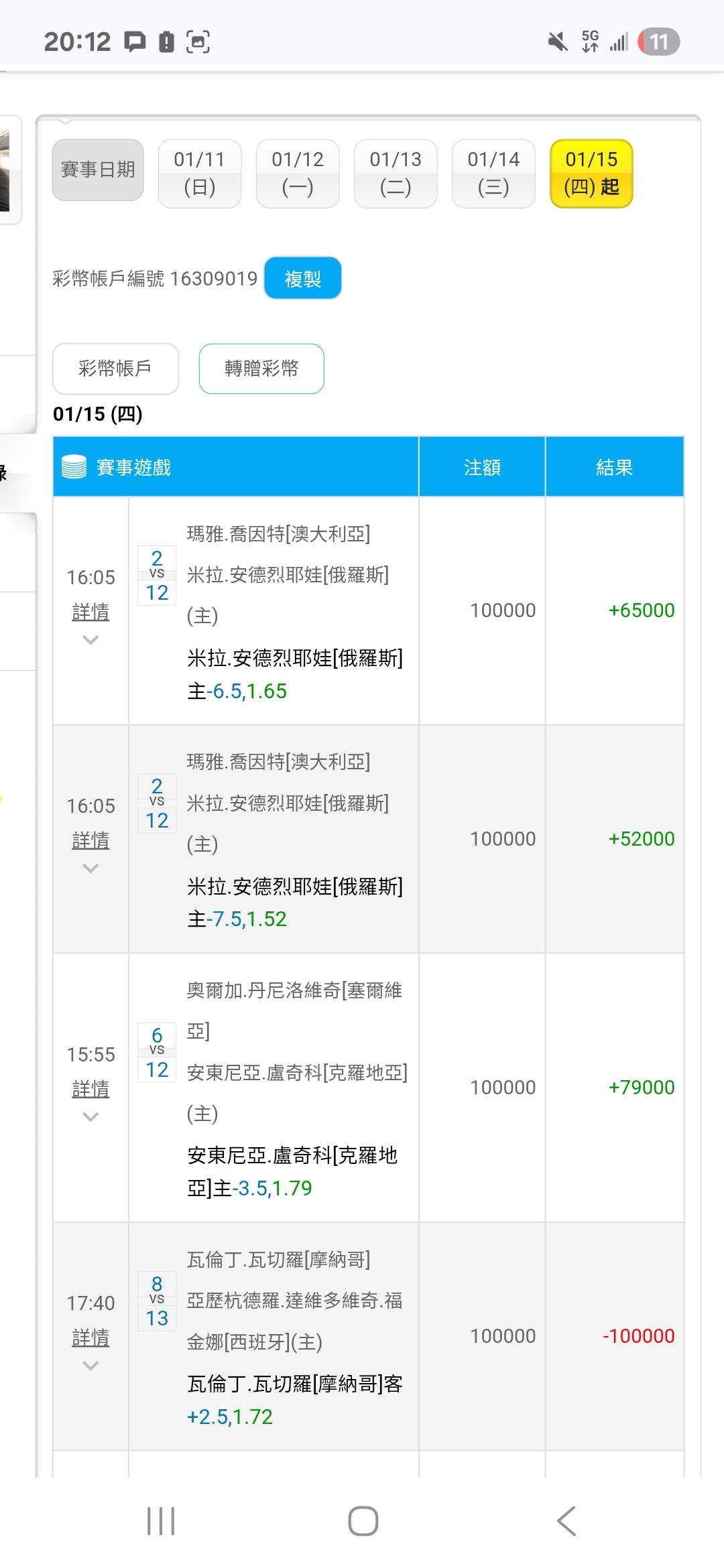Expand the 15:55 bet row chevron
The image size is (724, 1568).
click(90, 1116)
